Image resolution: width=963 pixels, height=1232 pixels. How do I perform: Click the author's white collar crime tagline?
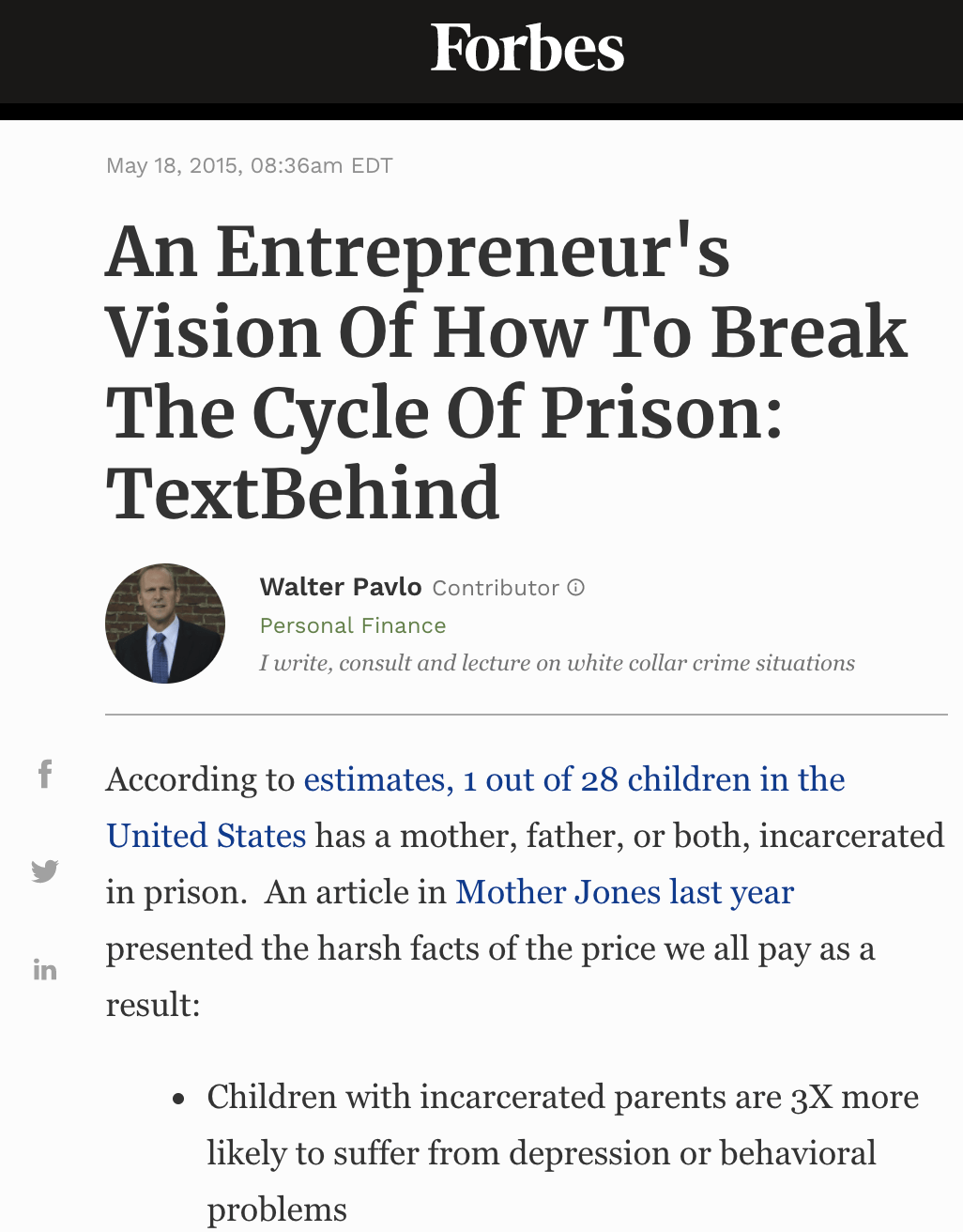tap(557, 663)
